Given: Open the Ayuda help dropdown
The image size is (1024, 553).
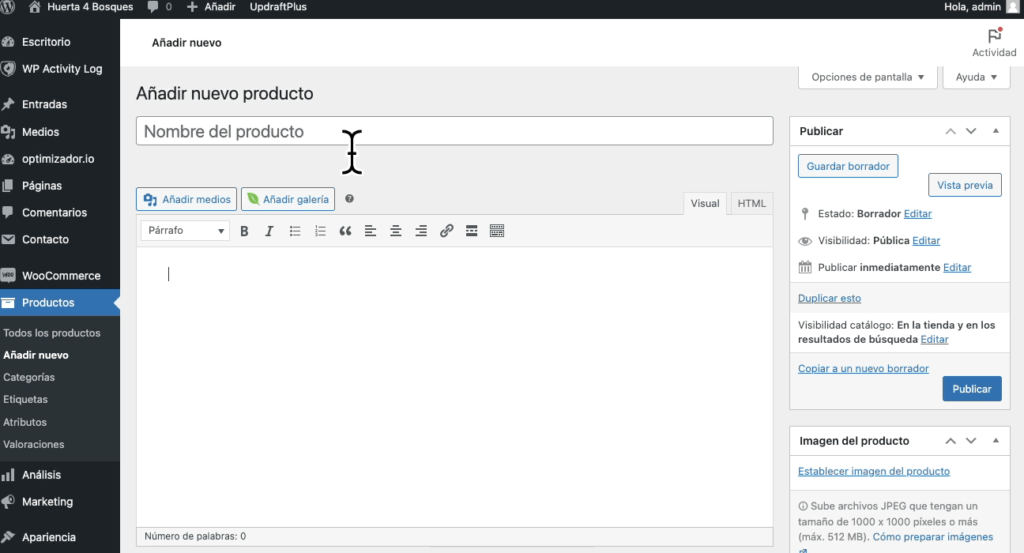Looking at the screenshot, I should [976, 77].
